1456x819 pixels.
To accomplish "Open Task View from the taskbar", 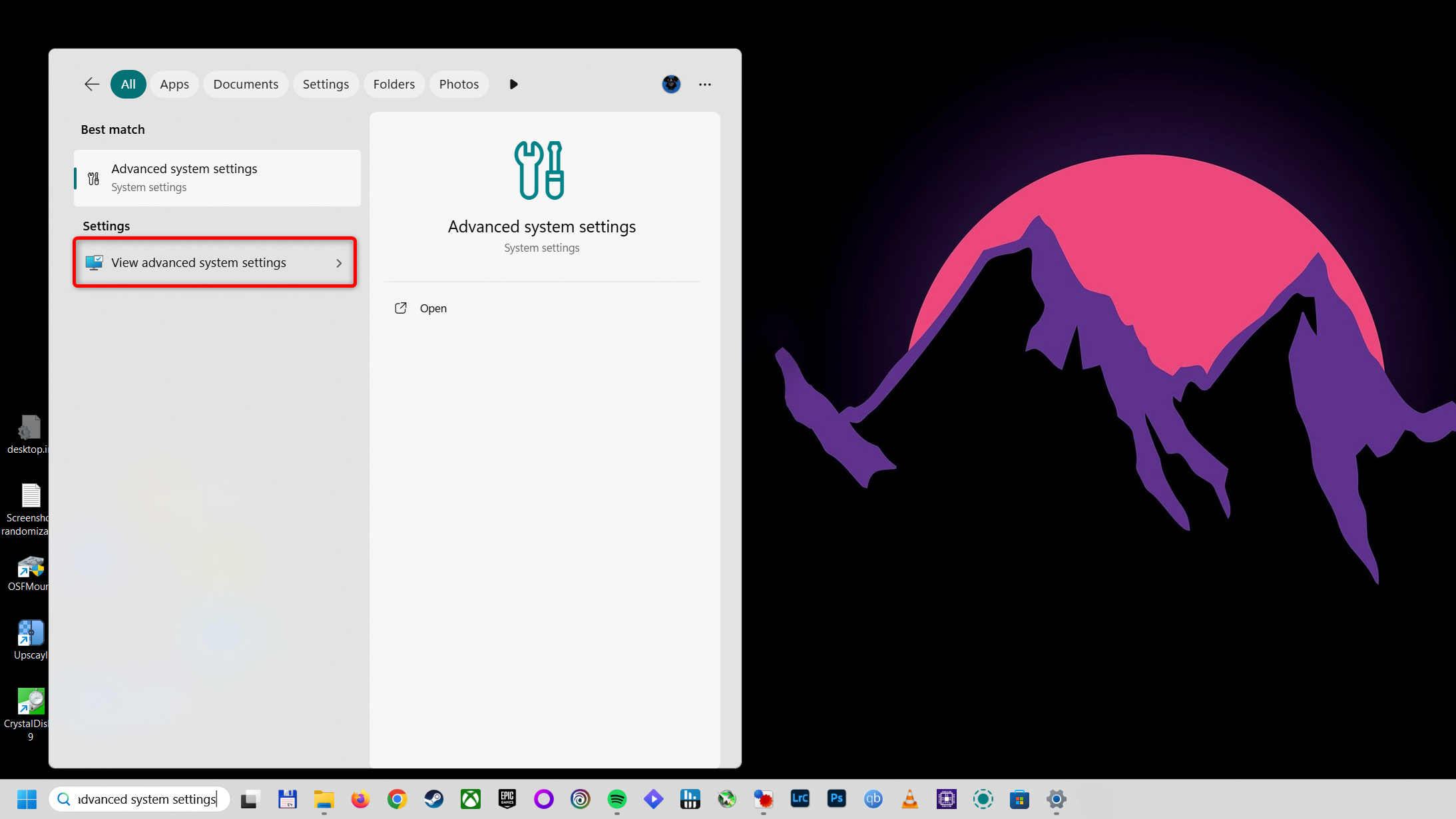I will click(250, 799).
